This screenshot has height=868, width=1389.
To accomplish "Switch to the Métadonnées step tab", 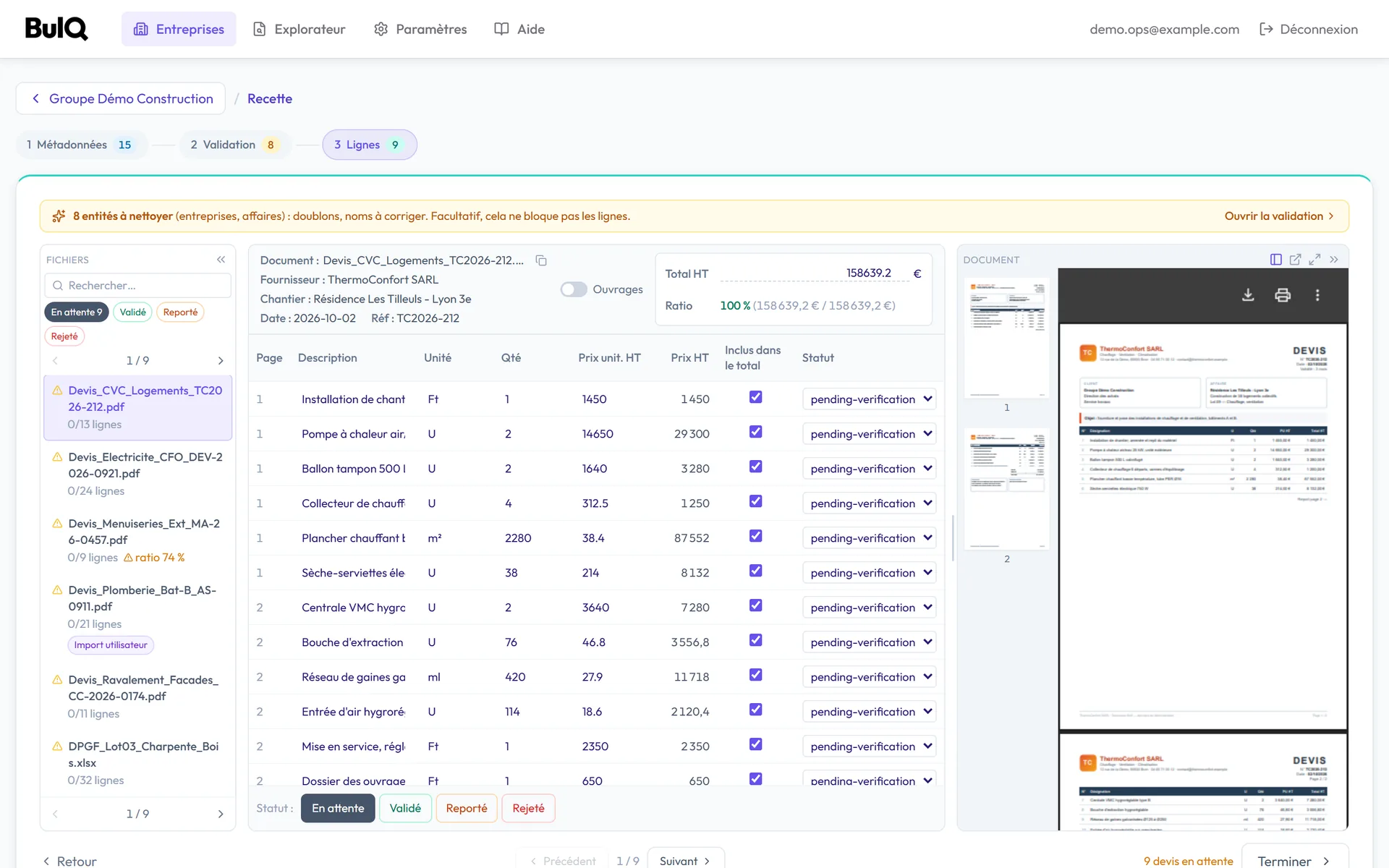I will [x=81, y=145].
